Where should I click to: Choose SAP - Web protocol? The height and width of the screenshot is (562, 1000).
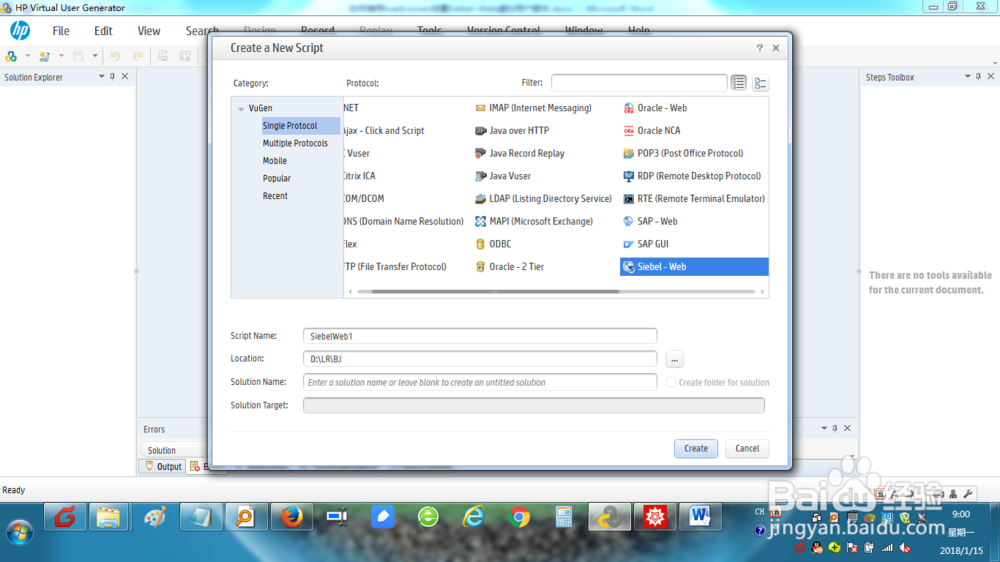[651, 221]
